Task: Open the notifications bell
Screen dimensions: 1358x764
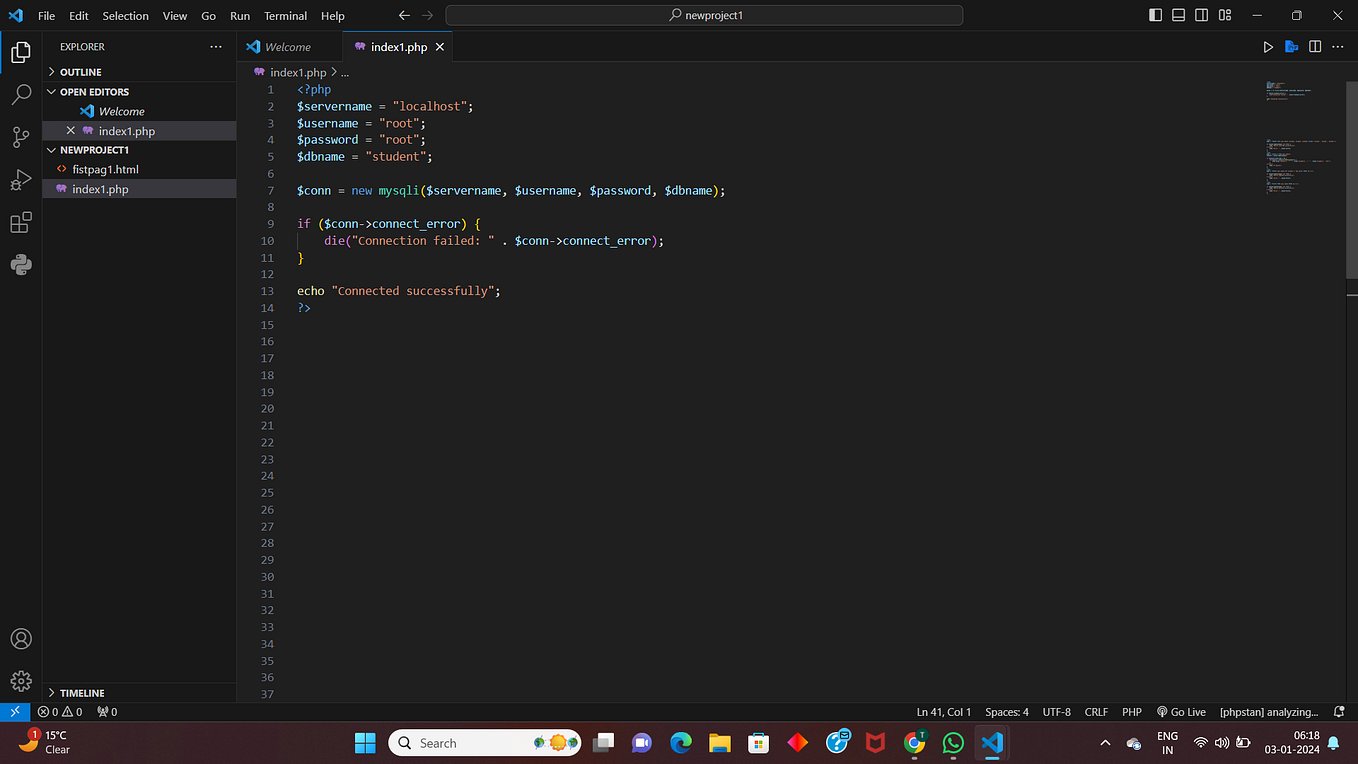Action: tap(1339, 711)
